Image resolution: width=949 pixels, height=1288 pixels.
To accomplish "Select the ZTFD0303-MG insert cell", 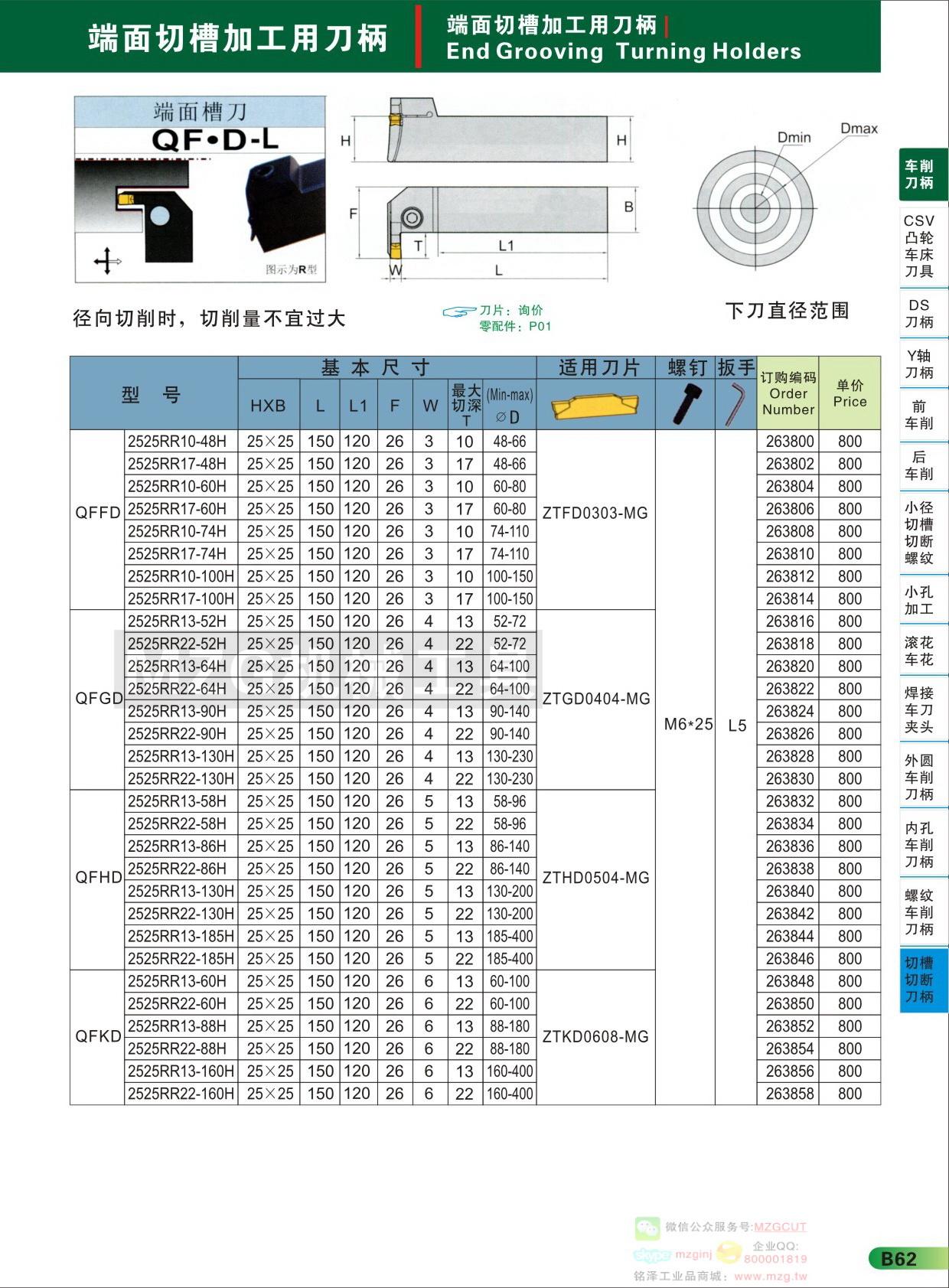I will click(595, 514).
